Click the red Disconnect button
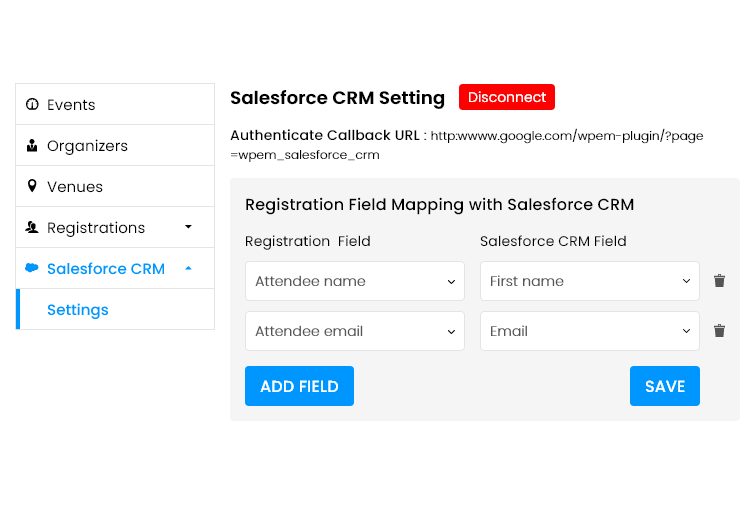Screen dimensions: 755x505 pyautogui.click(x=507, y=97)
